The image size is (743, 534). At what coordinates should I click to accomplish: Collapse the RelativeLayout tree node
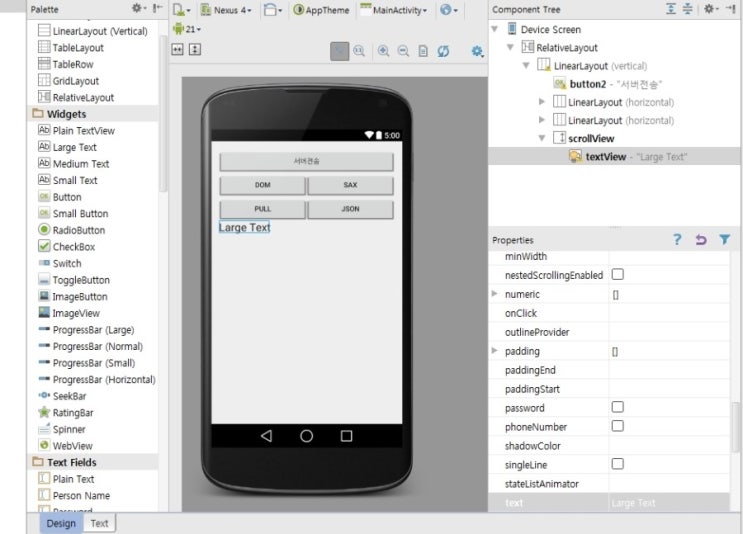510,47
